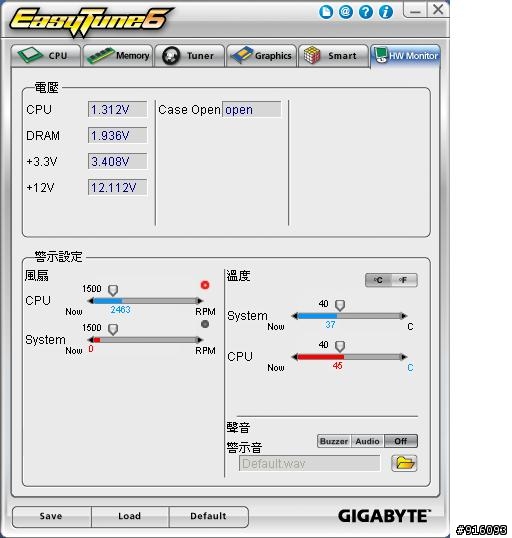This screenshot has height=538, width=512.
Task: Turn alert sound Off
Action: [x=401, y=441]
